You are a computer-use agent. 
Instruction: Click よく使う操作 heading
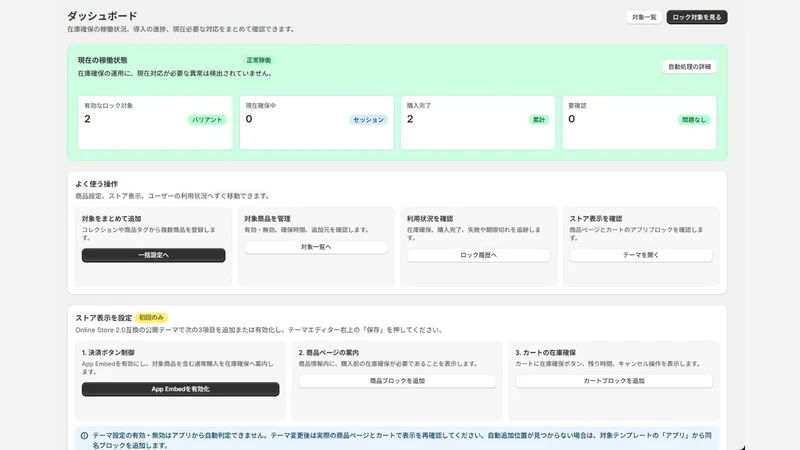coord(96,184)
